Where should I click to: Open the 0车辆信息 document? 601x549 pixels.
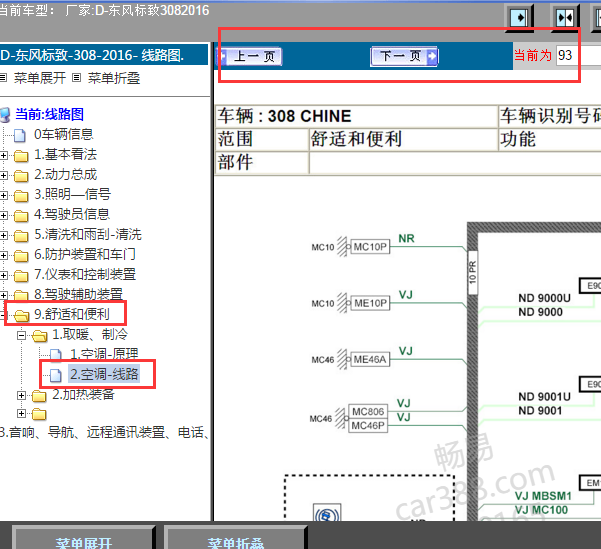point(63,134)
